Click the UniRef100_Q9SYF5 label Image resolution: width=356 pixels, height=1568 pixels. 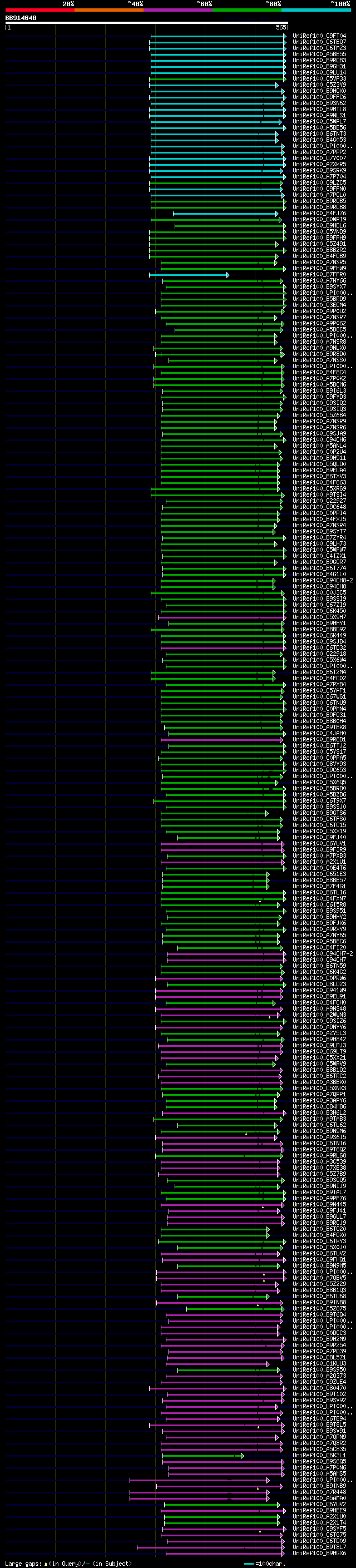pos(319,1529)
